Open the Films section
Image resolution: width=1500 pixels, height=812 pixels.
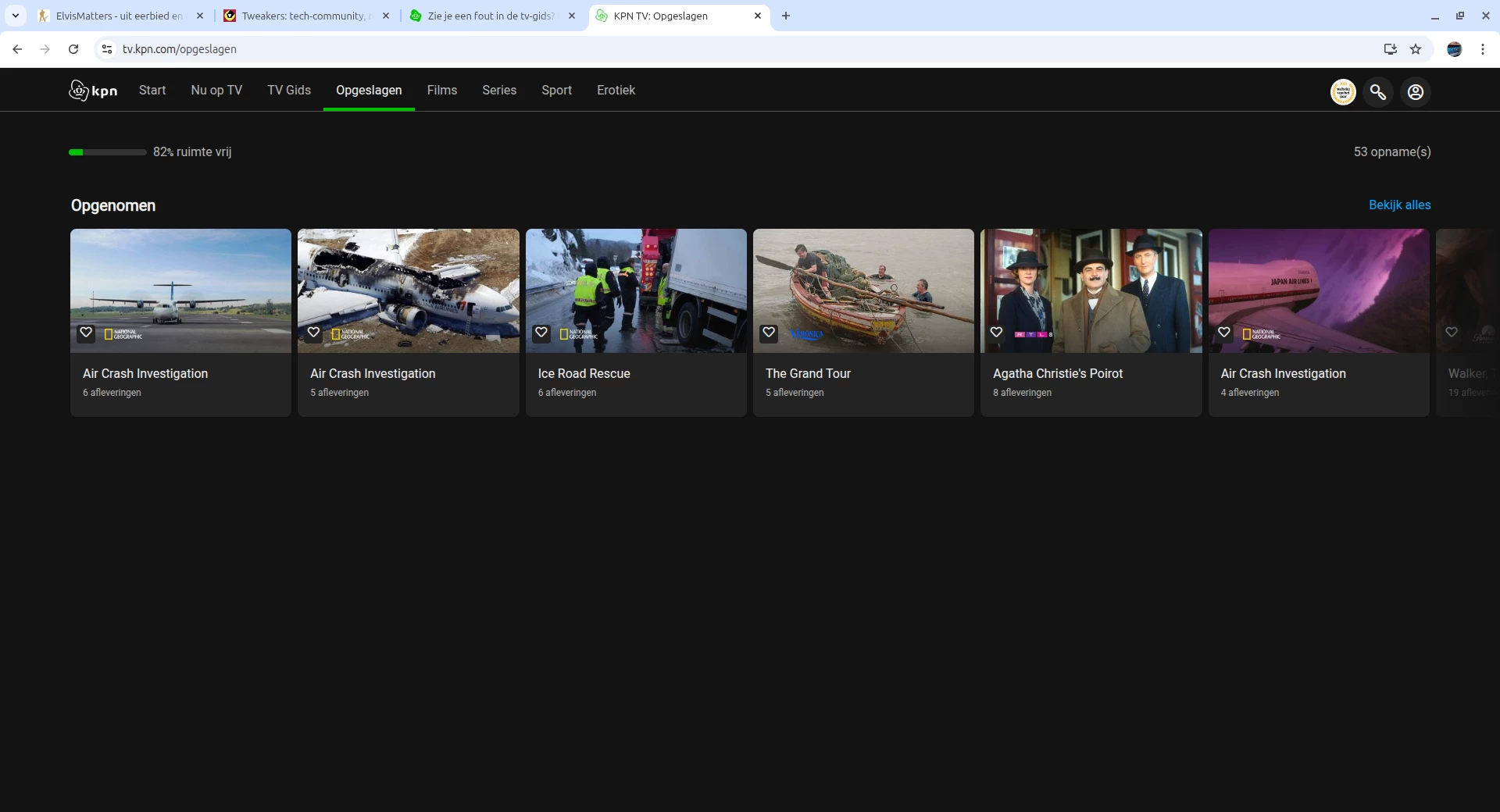point(442,91)
